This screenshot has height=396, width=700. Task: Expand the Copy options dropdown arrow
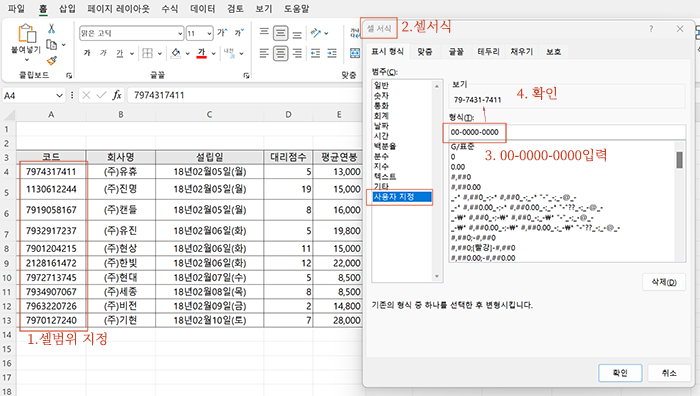64,45
